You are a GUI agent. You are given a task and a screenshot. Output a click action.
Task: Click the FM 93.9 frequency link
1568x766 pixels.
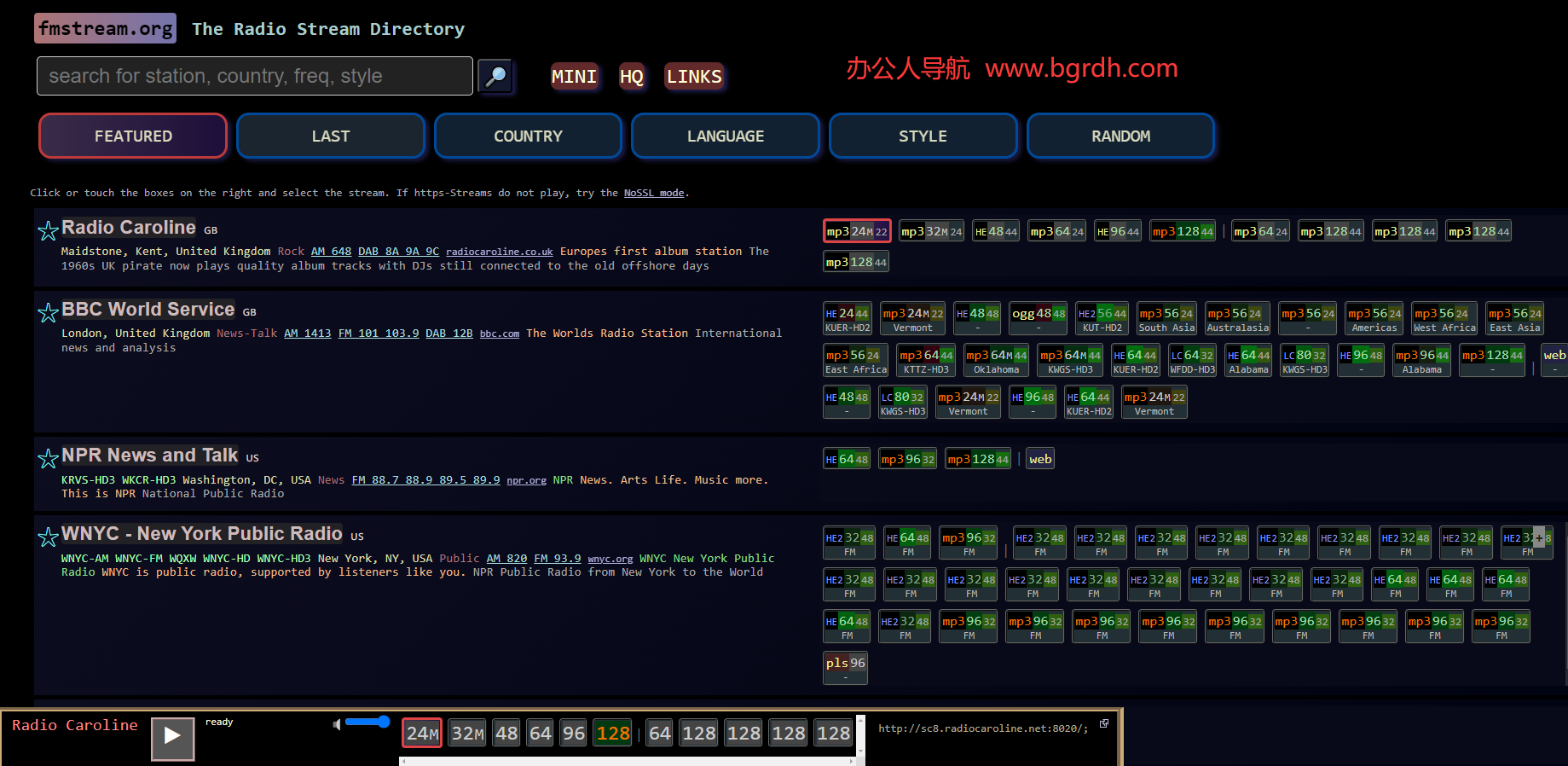pyautogui.click(x=558, y=559)
